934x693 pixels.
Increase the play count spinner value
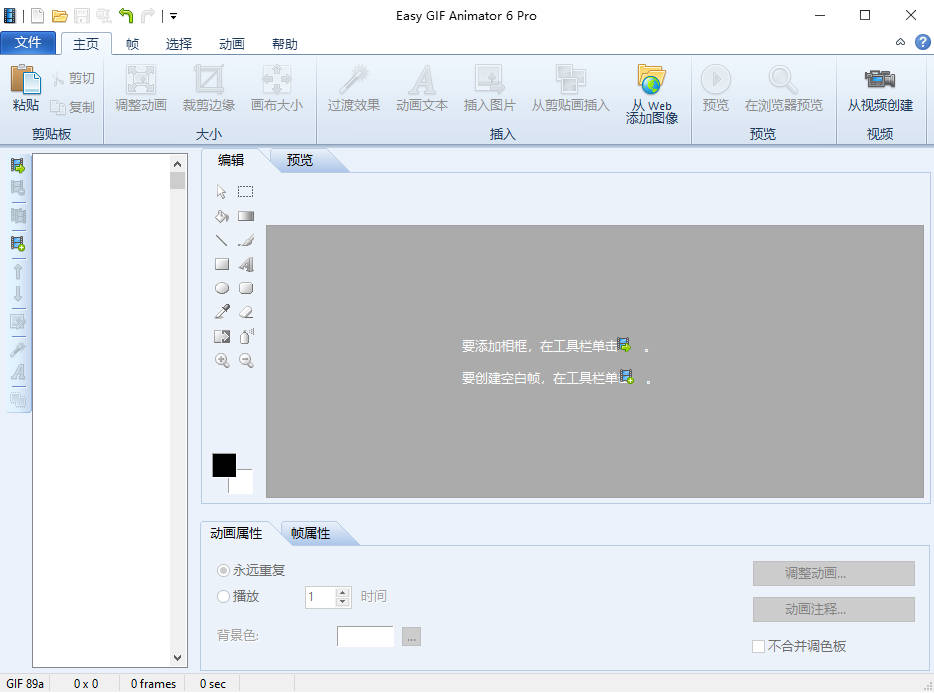(x=343, y=592)
